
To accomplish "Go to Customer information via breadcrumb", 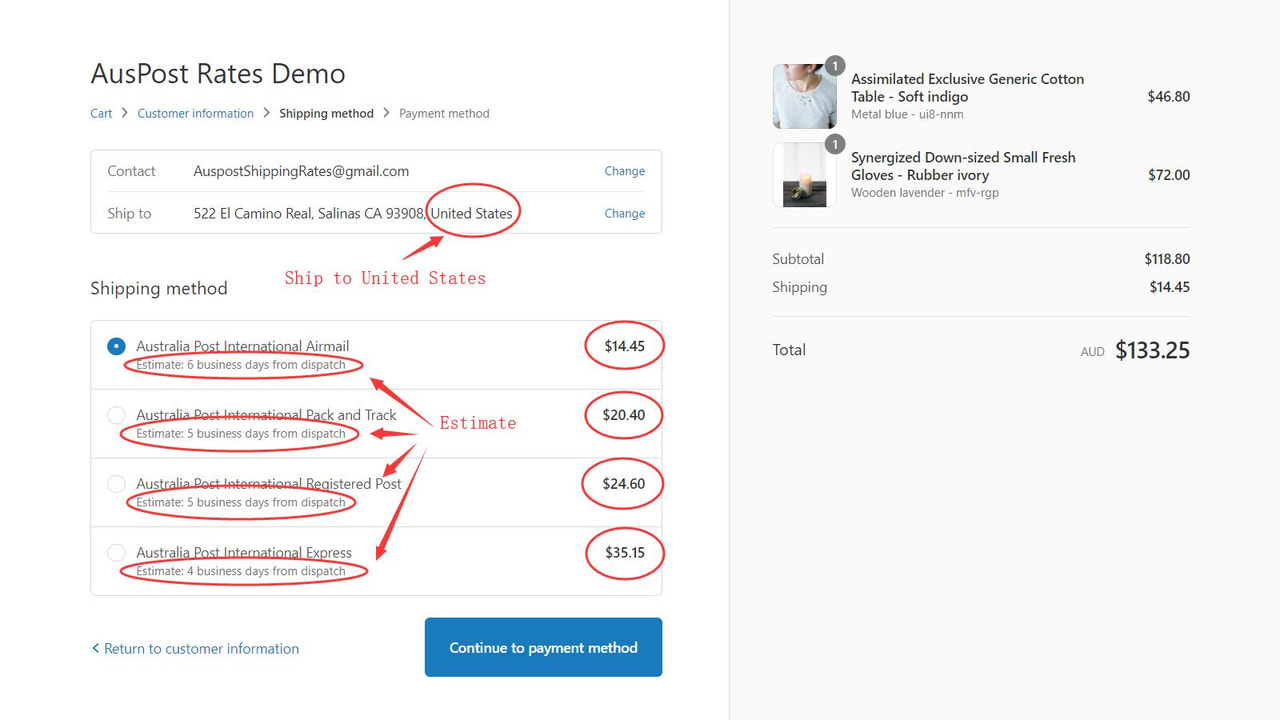I will pyautogui.click(x=195, y=113).
